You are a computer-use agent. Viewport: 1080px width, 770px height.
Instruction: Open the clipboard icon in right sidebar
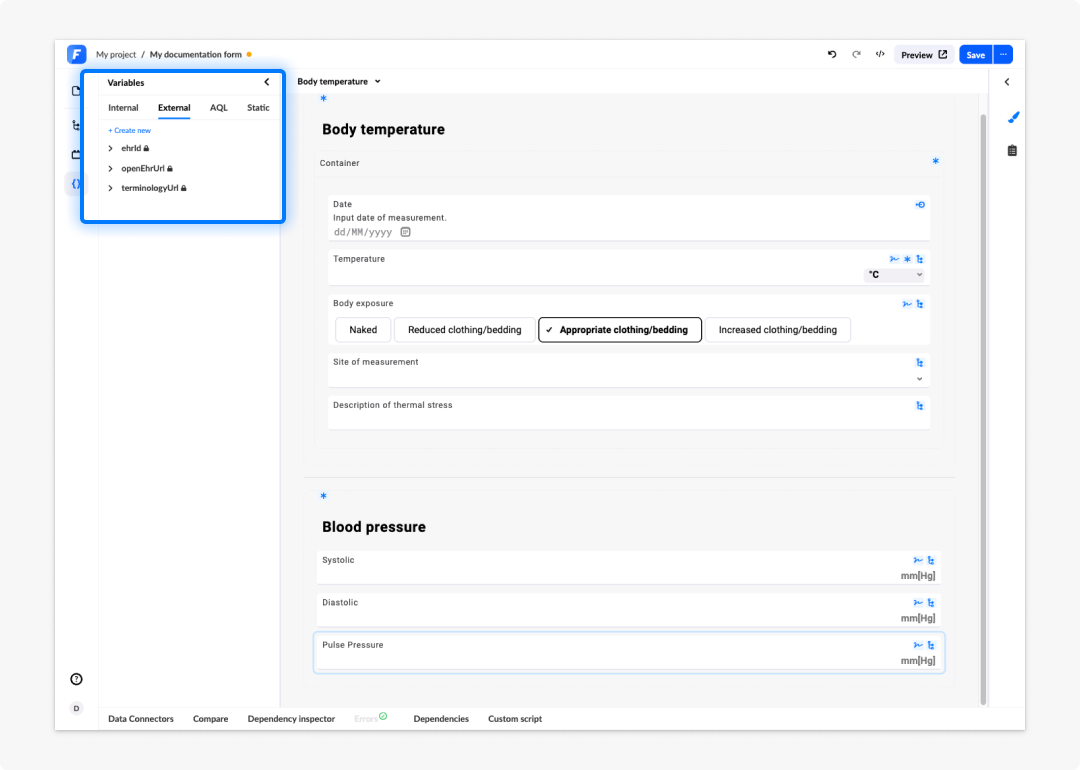tap(1012, 150)
